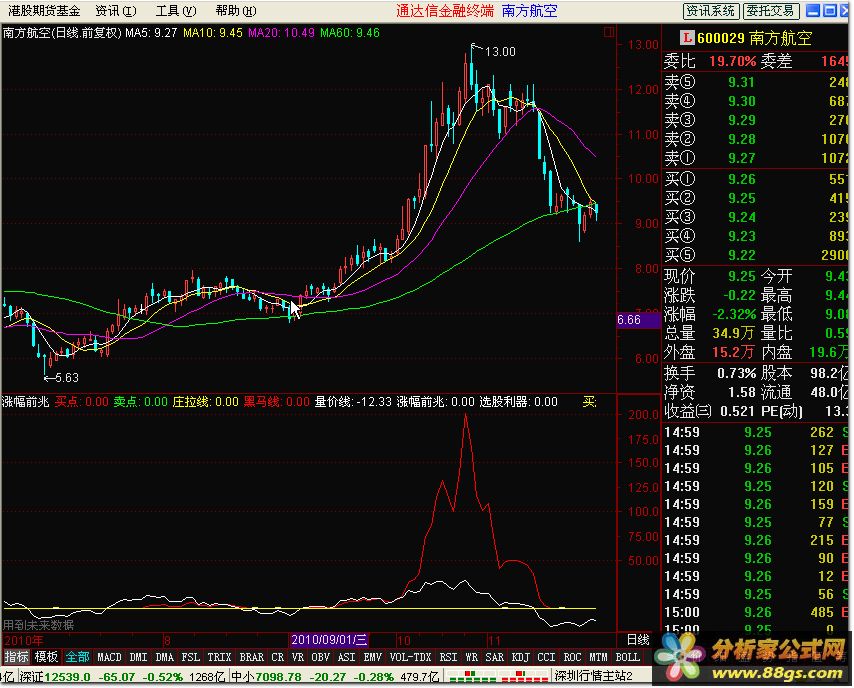Select the CCI indicator
The image size is (854, 688).
[546, 657]
